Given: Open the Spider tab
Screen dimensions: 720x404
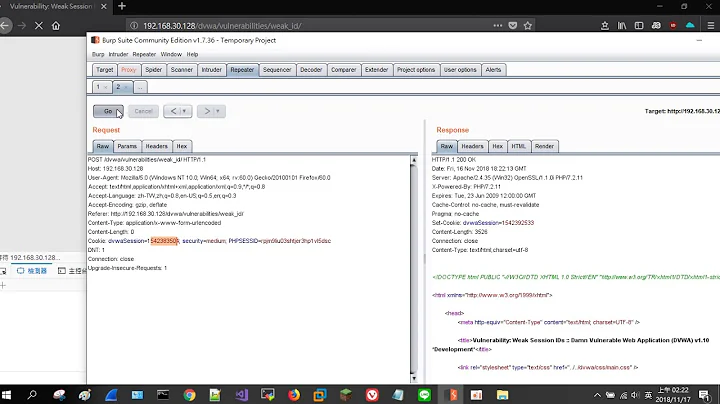Looking at the screenshot, I should click(153, 70).
